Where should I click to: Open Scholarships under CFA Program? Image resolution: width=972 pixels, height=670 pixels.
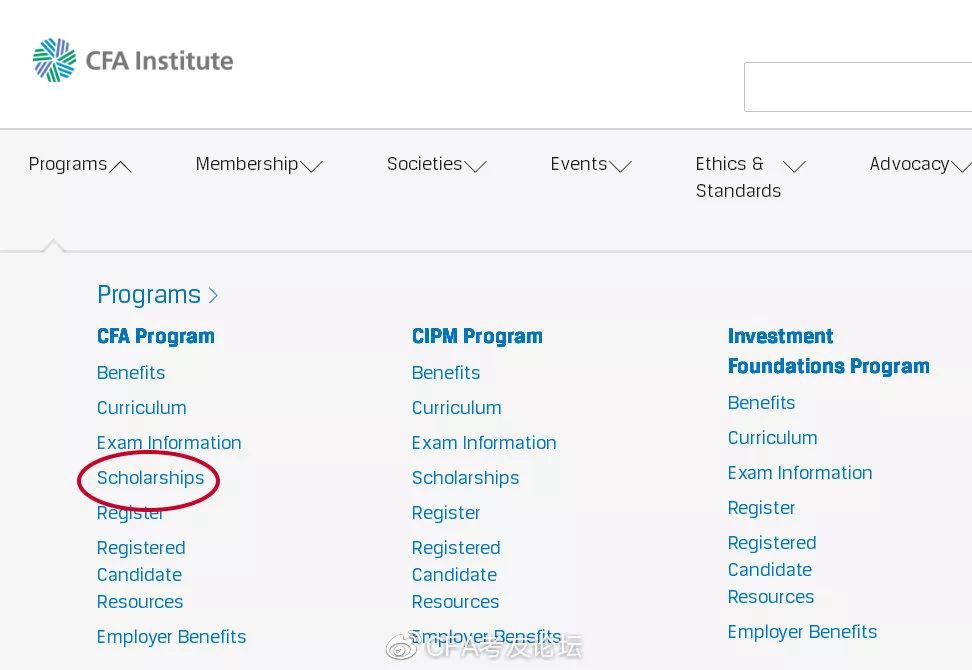click(150, 478)
